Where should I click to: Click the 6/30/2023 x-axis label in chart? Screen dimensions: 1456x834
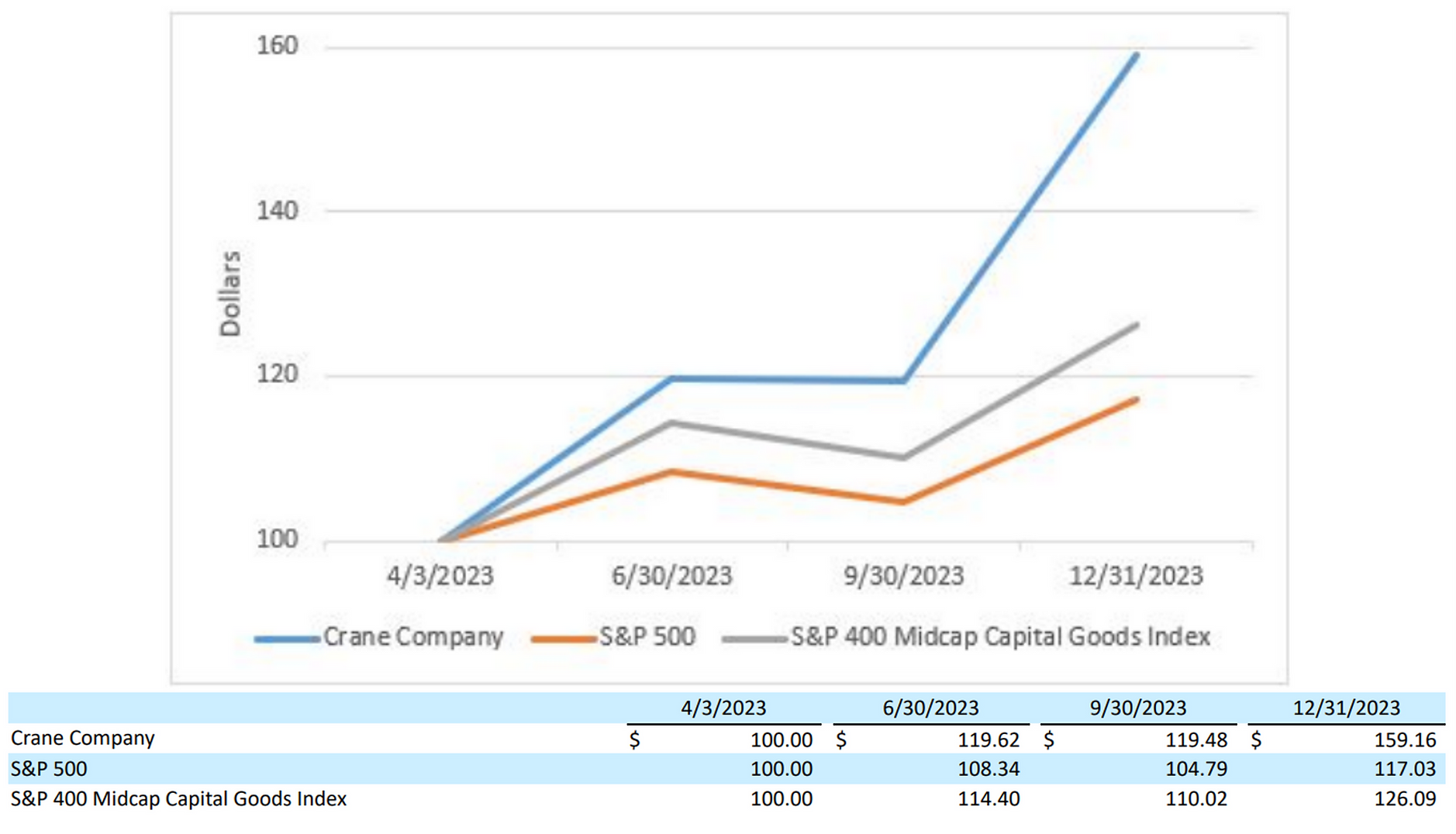(x=671, y=576)
